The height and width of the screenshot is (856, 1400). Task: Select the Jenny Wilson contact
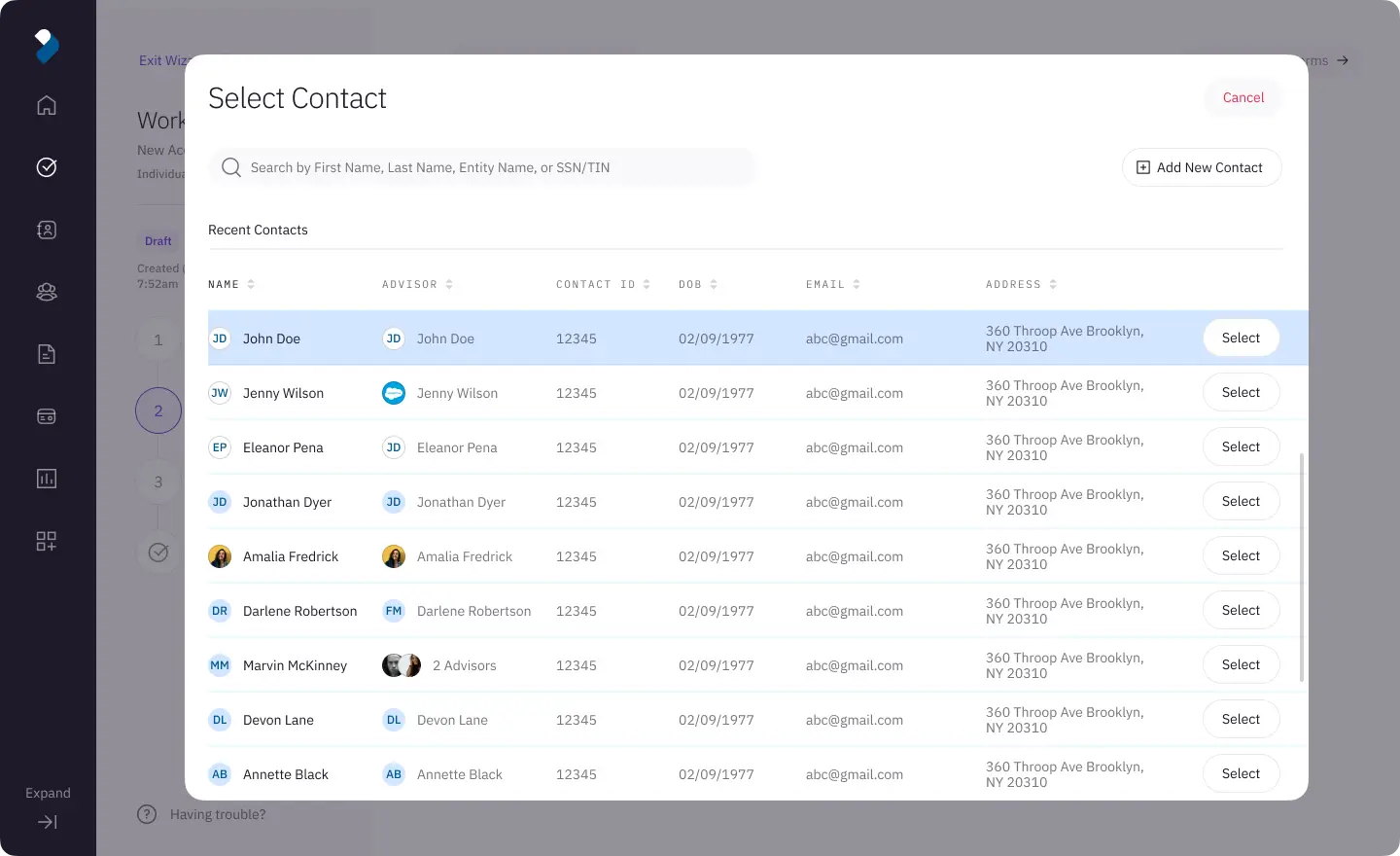1241,392
